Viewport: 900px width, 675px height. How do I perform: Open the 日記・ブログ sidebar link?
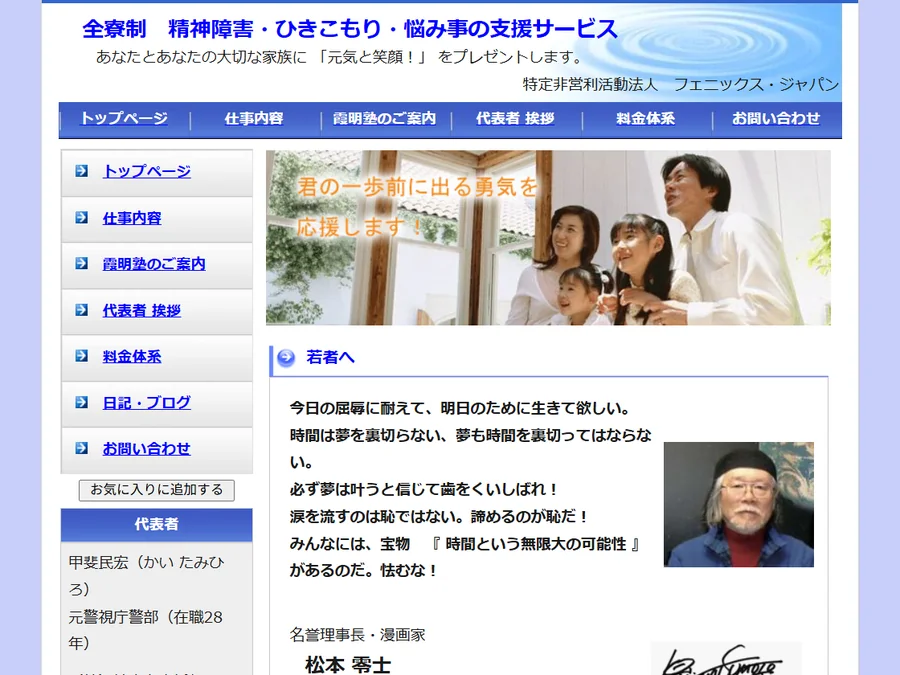(146, 402)
